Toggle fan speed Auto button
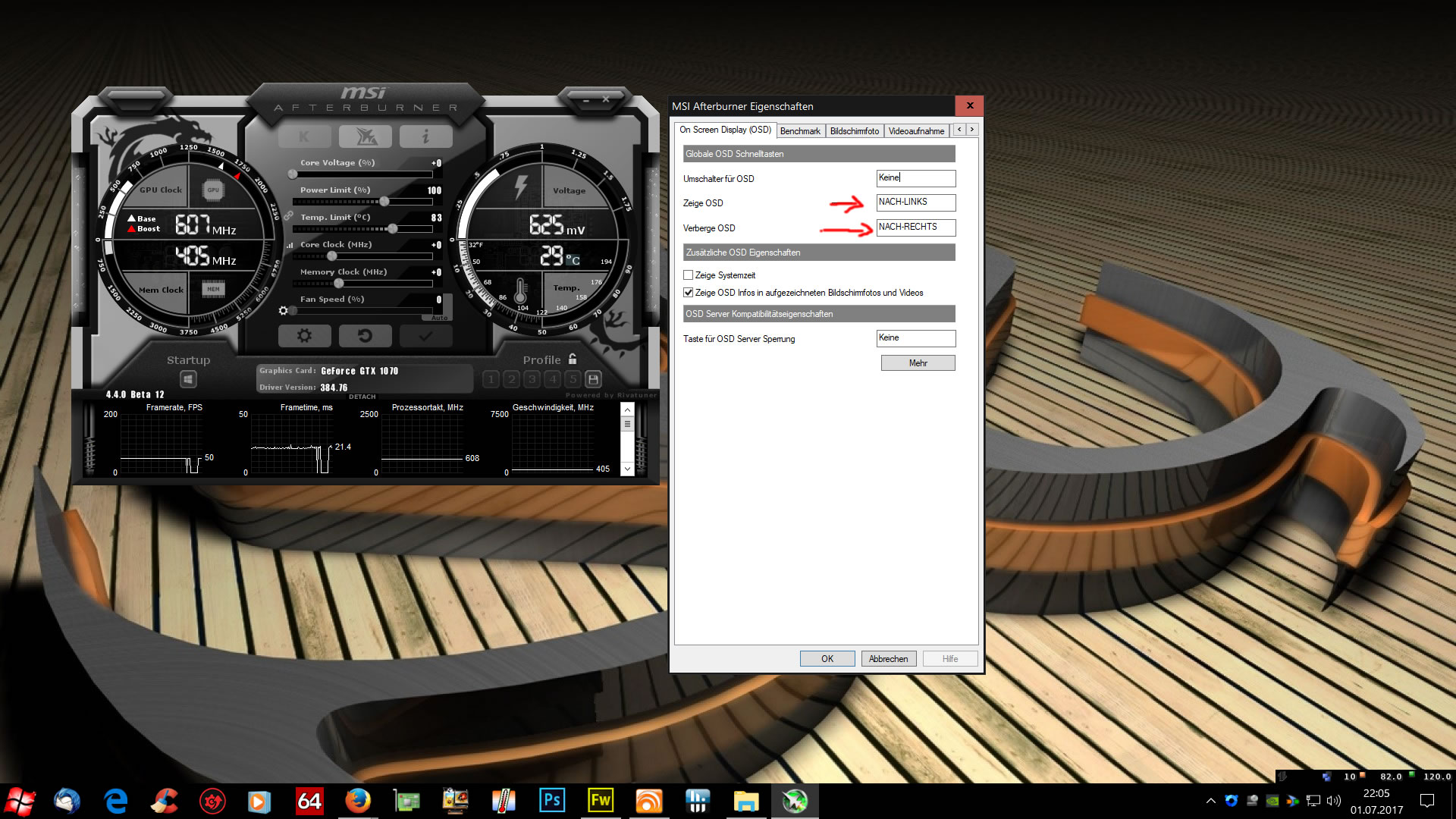The image size is (1456, 819). pos(440,318)
